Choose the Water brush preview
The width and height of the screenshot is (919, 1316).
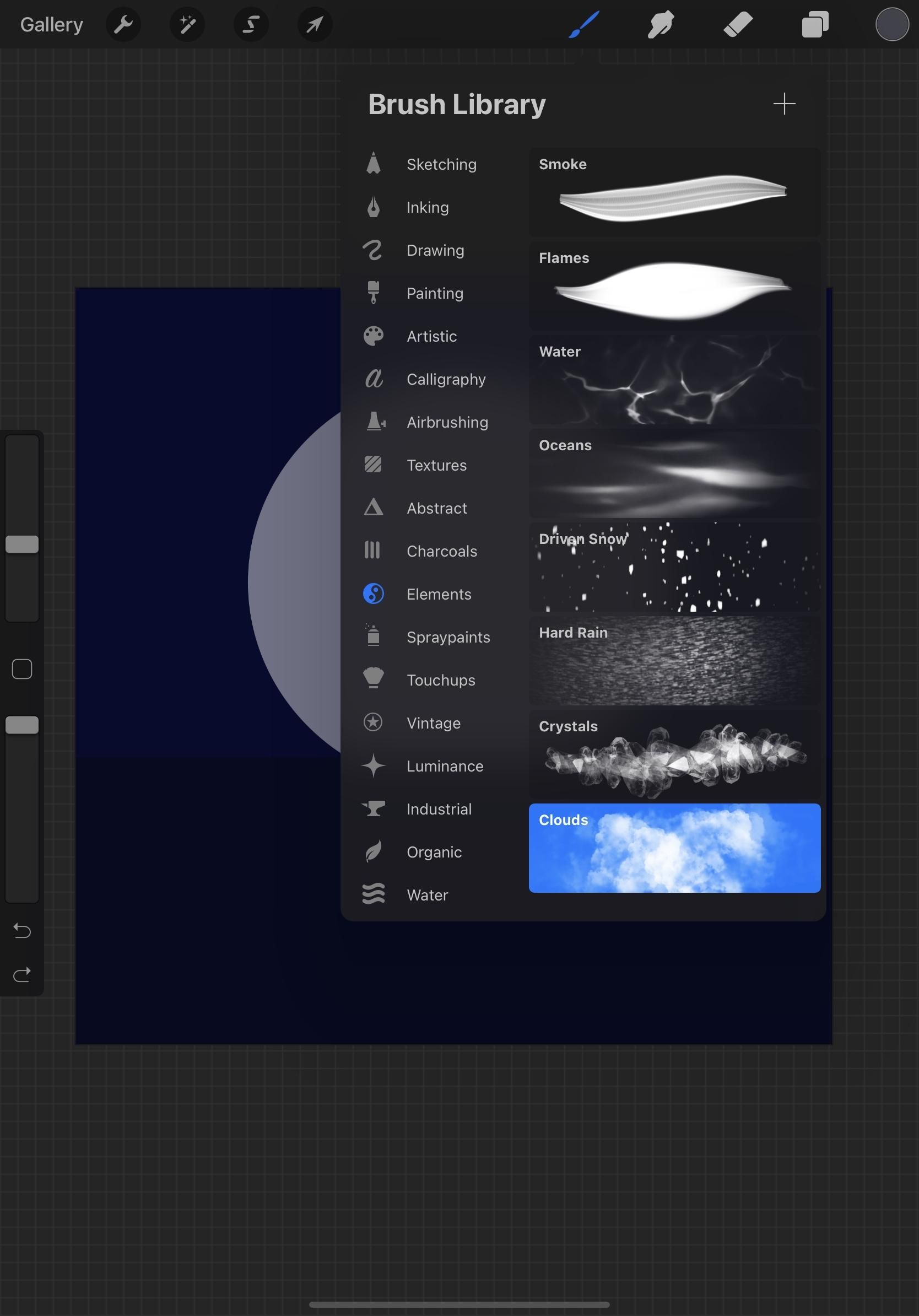[x=674, y=380]
